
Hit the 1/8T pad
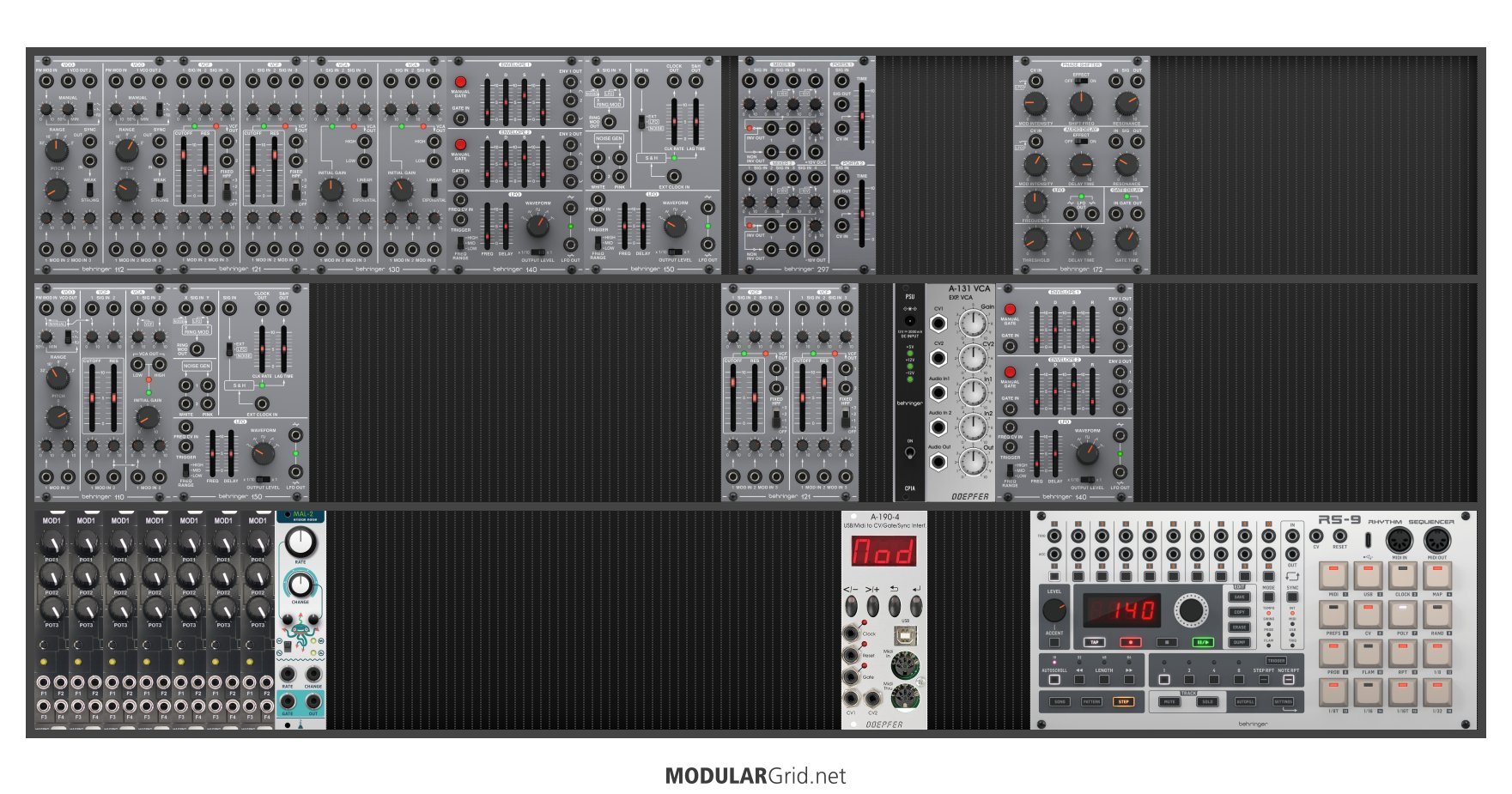point(1333,693)
